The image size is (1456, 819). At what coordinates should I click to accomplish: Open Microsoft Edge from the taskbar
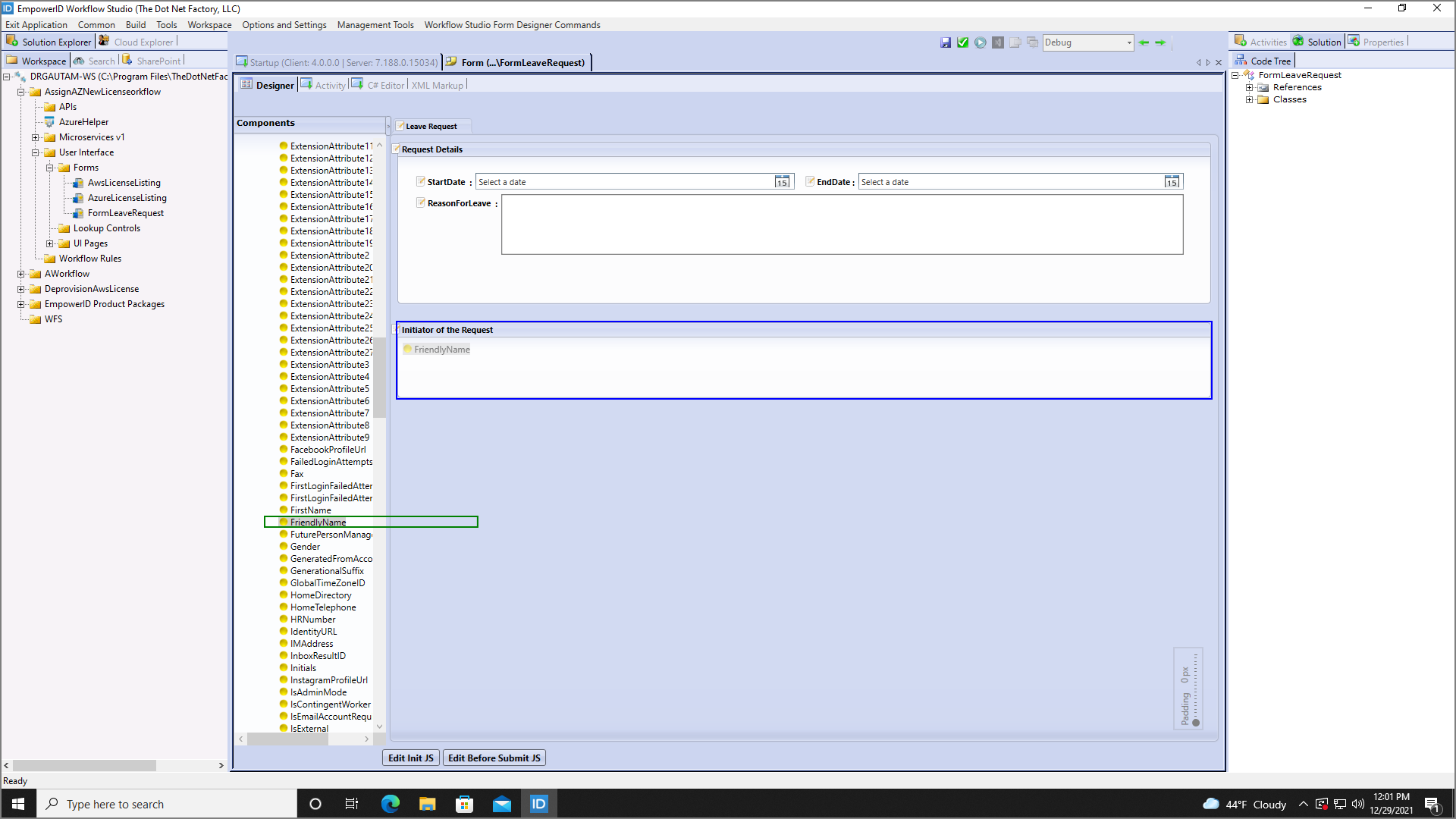pyautogui.click(x=391, y=804)
